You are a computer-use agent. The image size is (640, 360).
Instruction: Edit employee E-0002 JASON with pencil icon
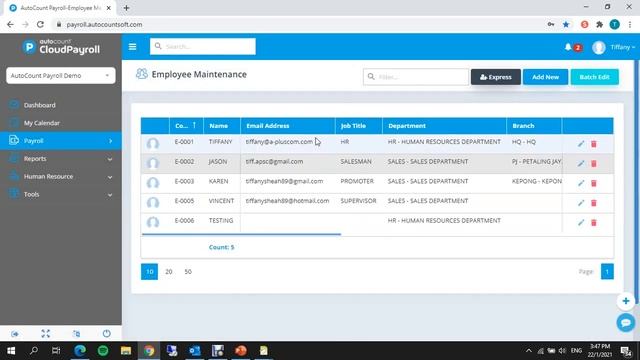point(581,163)
